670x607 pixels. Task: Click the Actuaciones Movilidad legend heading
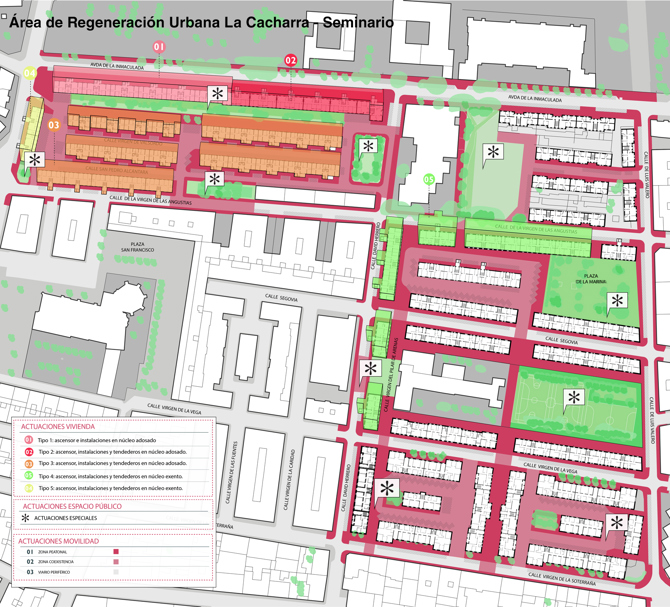point(59,540)
